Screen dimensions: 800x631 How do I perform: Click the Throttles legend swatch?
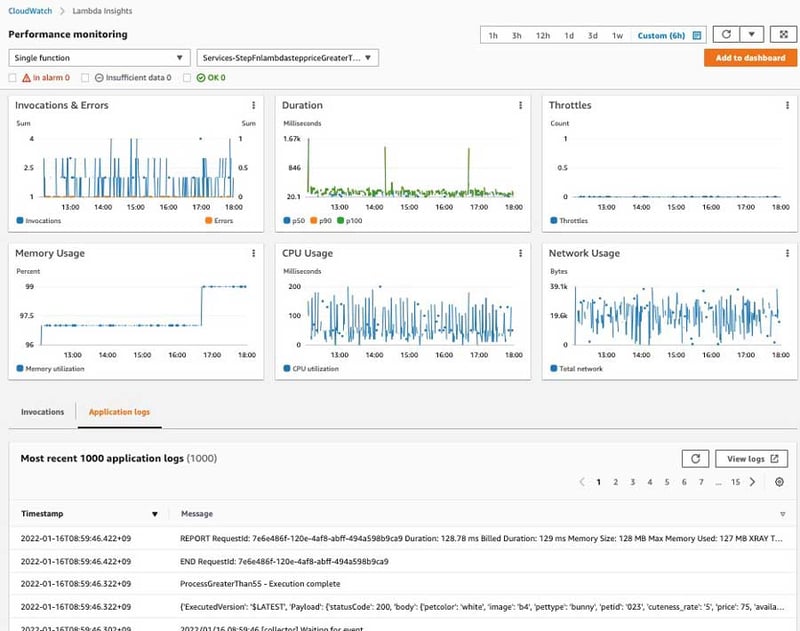pos(554,220)
